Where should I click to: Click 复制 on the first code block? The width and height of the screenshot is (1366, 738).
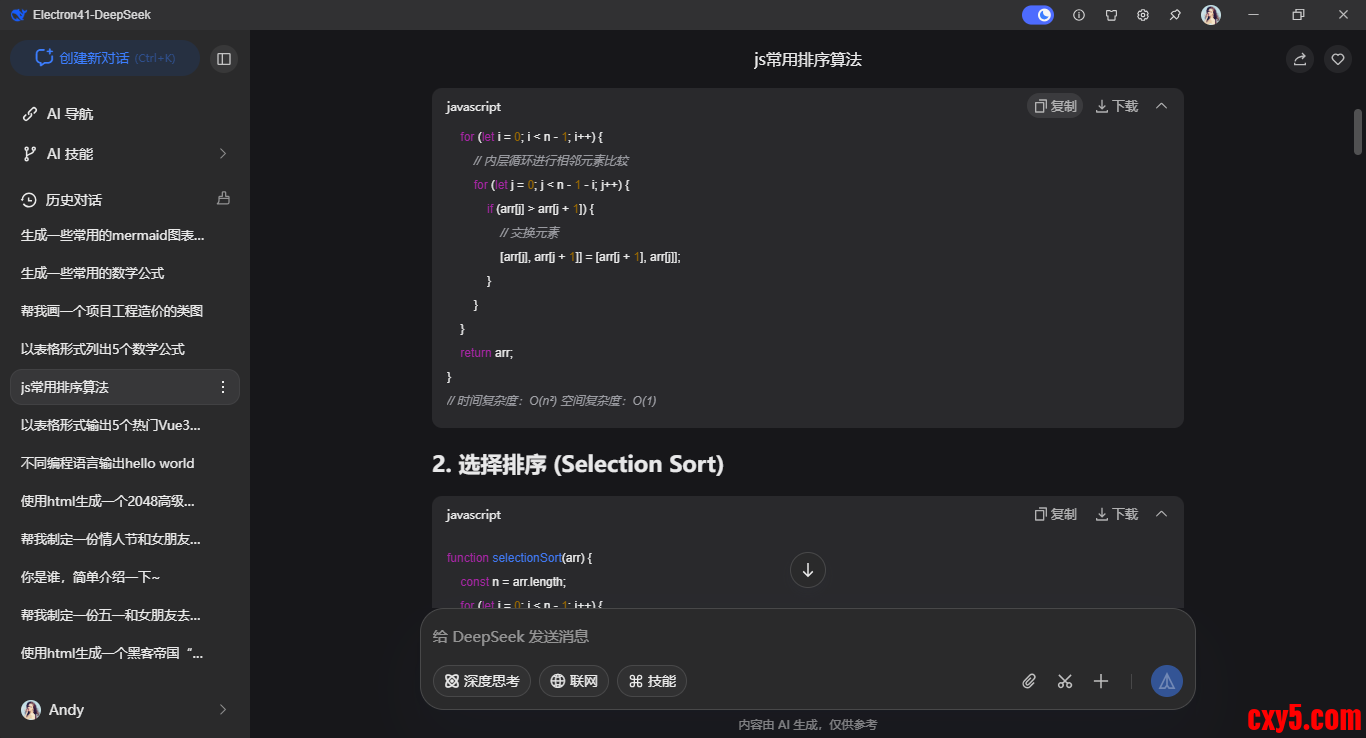click(1055, 106)
